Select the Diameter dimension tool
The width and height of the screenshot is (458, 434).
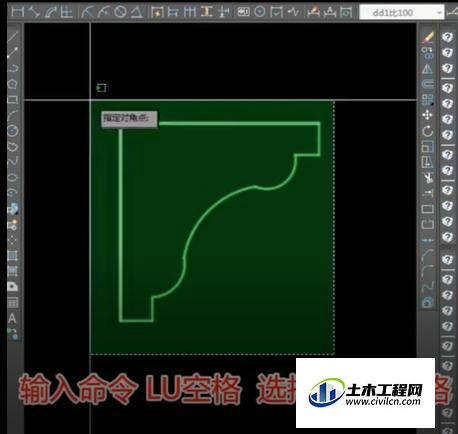coord(120,12)
